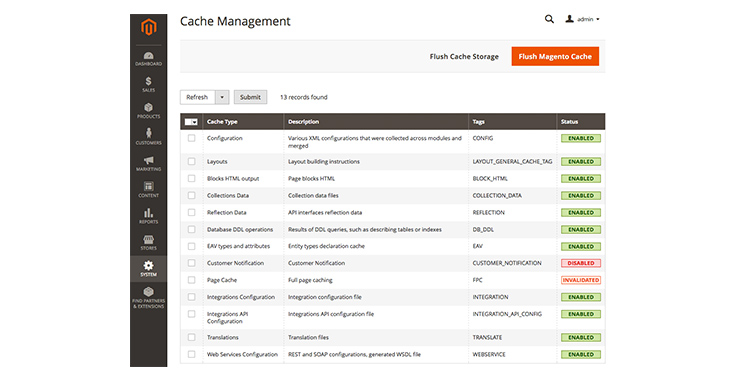Click the WEBSERVICE tag text
The height and width of the screenshot is (380, 740).
(489, 355)
